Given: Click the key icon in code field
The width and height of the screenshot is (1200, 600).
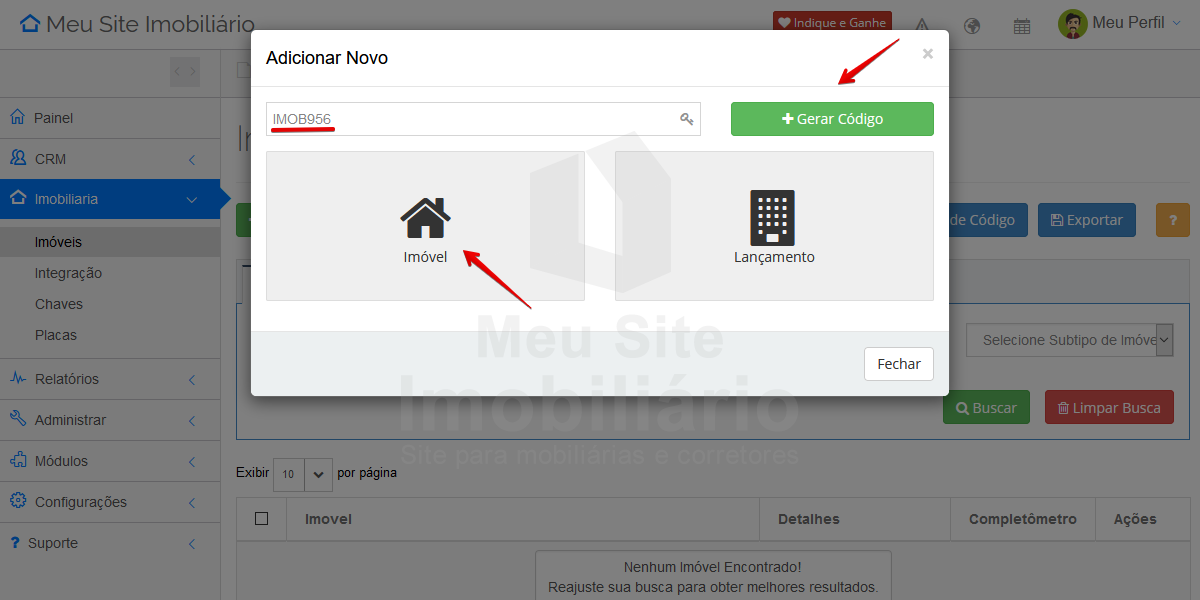Looking at the screenshot, I should click(x=687, y=119).
